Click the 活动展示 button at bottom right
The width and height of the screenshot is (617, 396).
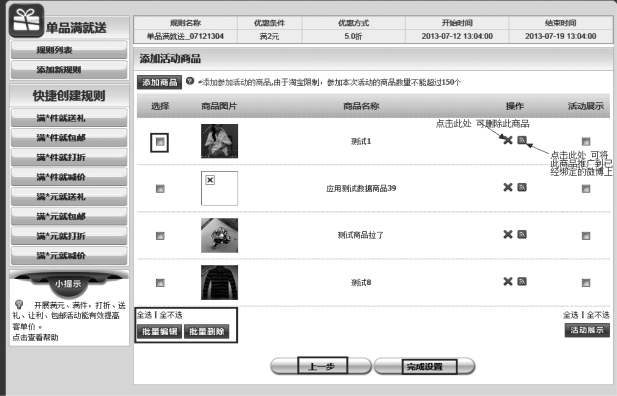pyautogui.click(x=587, y=330)
